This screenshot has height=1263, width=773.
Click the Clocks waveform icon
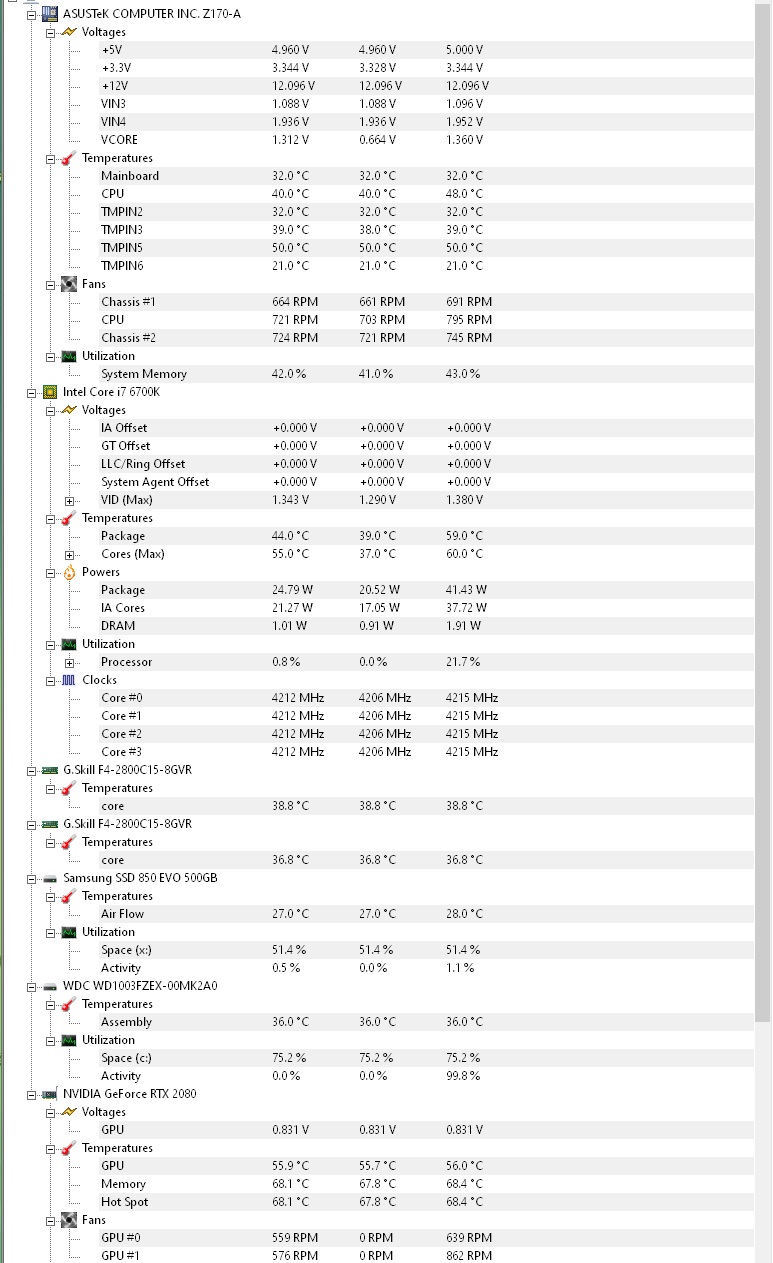point(69,680)
